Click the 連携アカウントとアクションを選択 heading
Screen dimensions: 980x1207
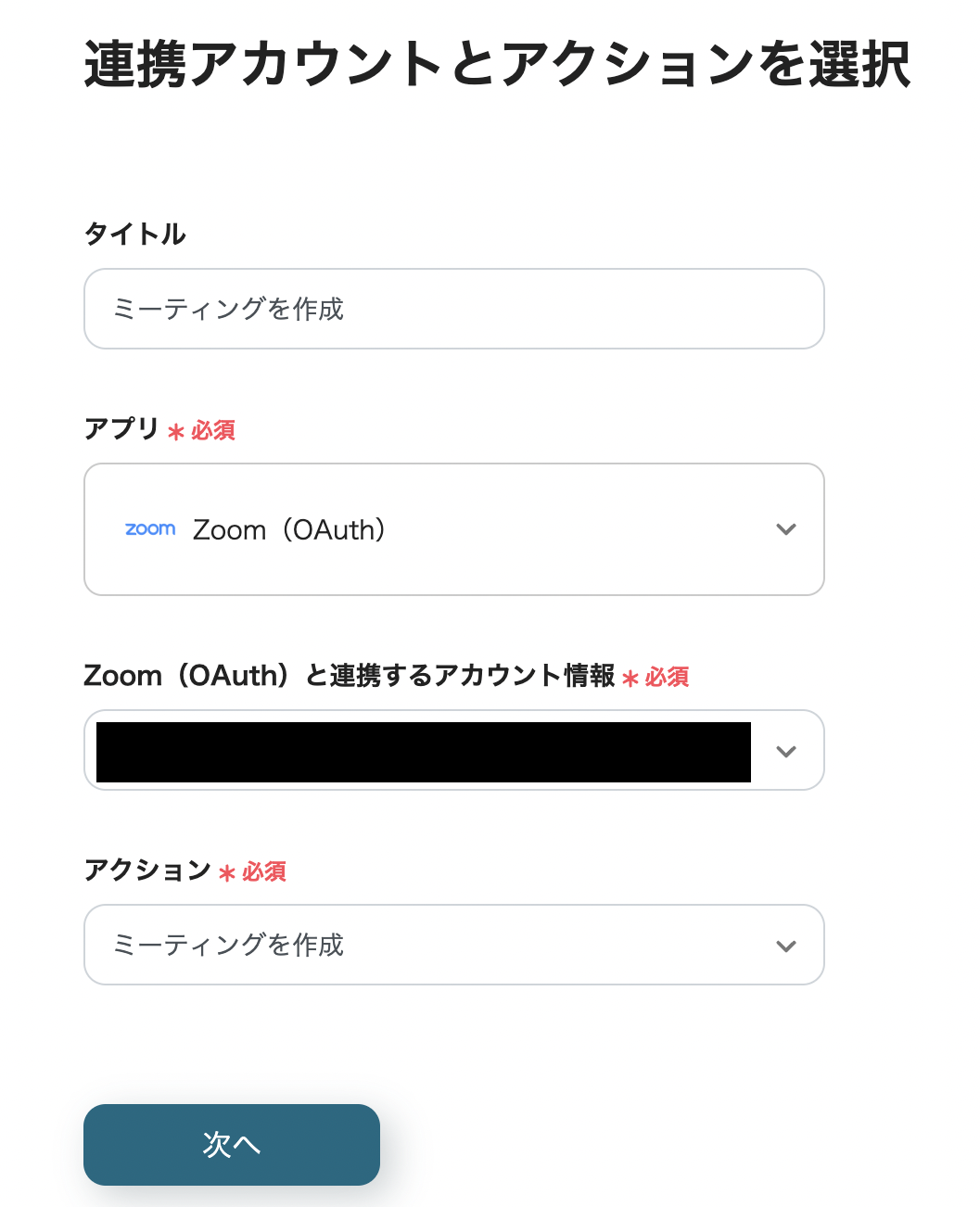(x=497, y=65)
